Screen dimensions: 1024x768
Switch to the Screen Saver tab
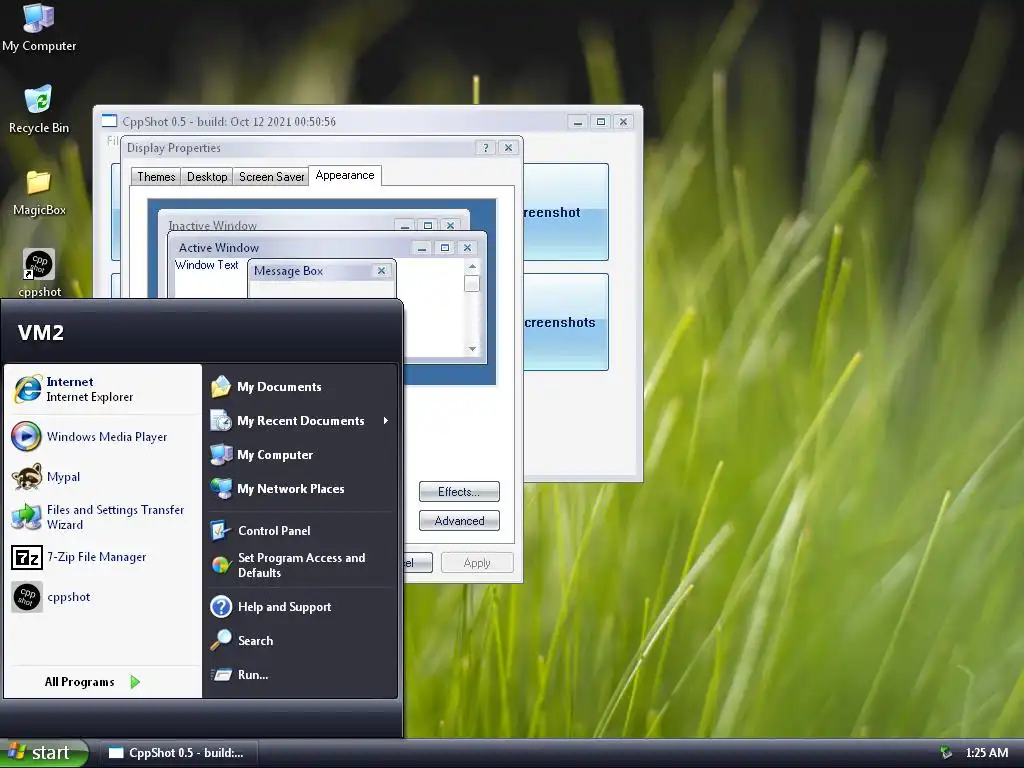click(271, 176)
